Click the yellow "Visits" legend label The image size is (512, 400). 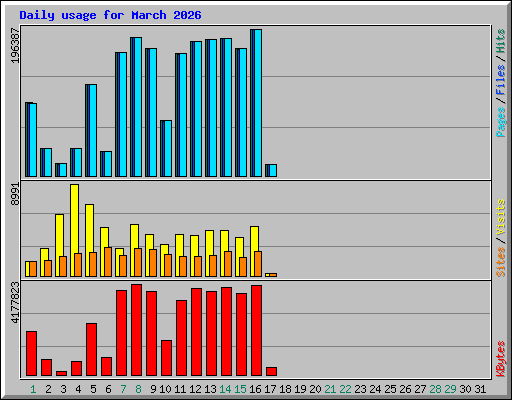tap(500, 217)
